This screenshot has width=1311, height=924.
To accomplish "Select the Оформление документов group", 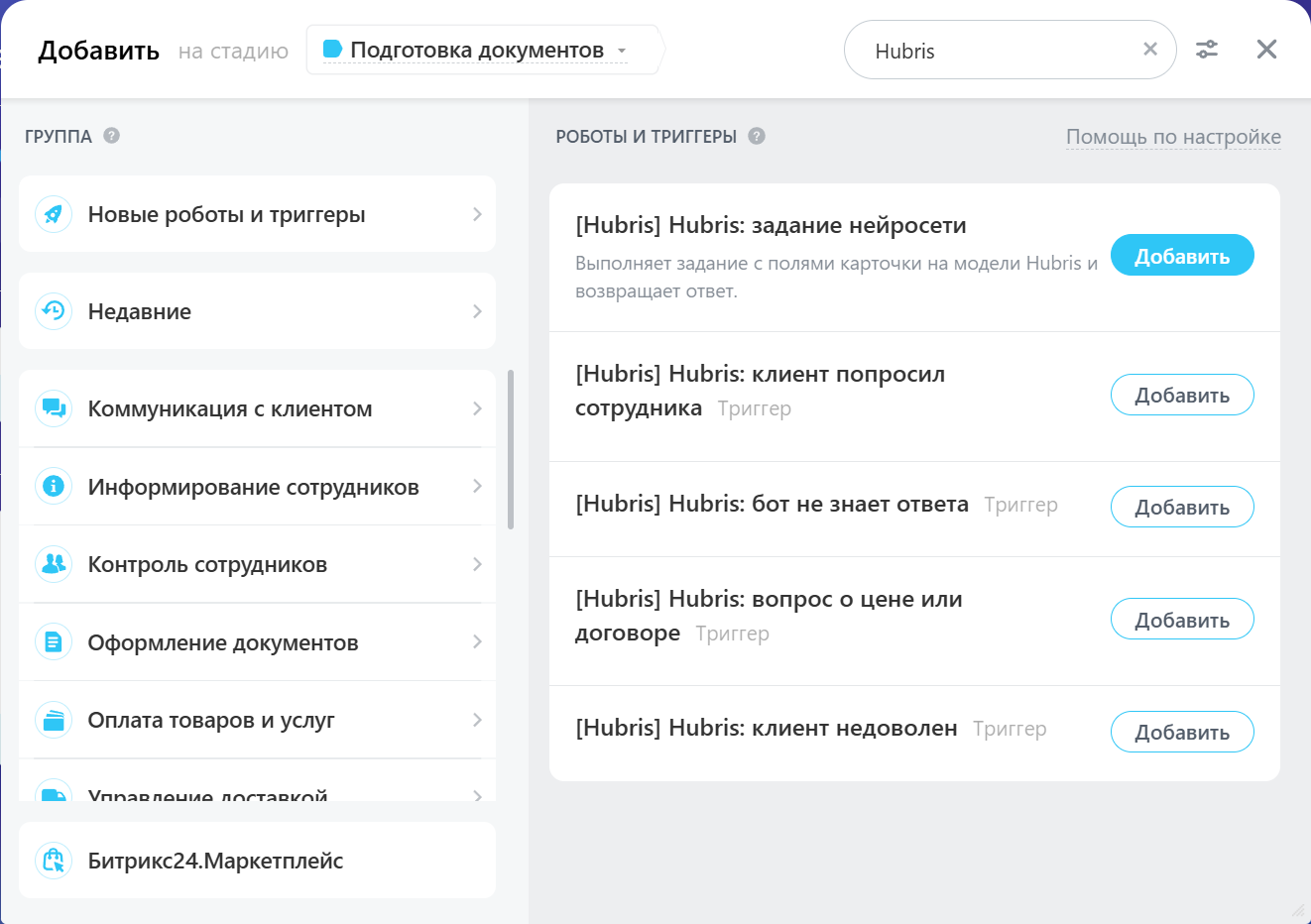I will click(x=257, y=641).
